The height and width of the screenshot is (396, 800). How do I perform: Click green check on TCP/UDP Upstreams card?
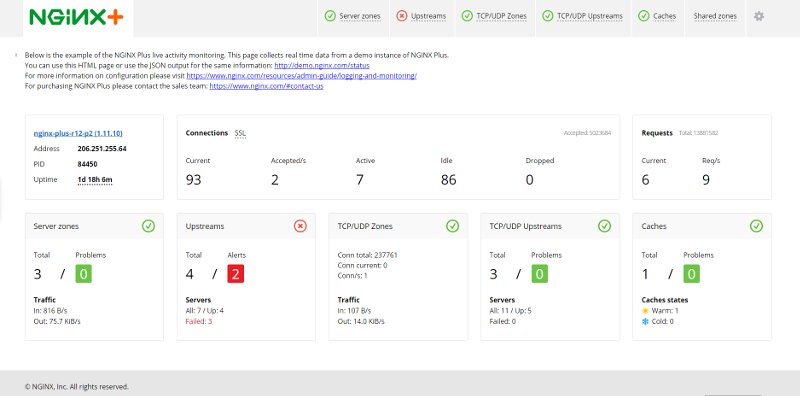coord(605,226)
